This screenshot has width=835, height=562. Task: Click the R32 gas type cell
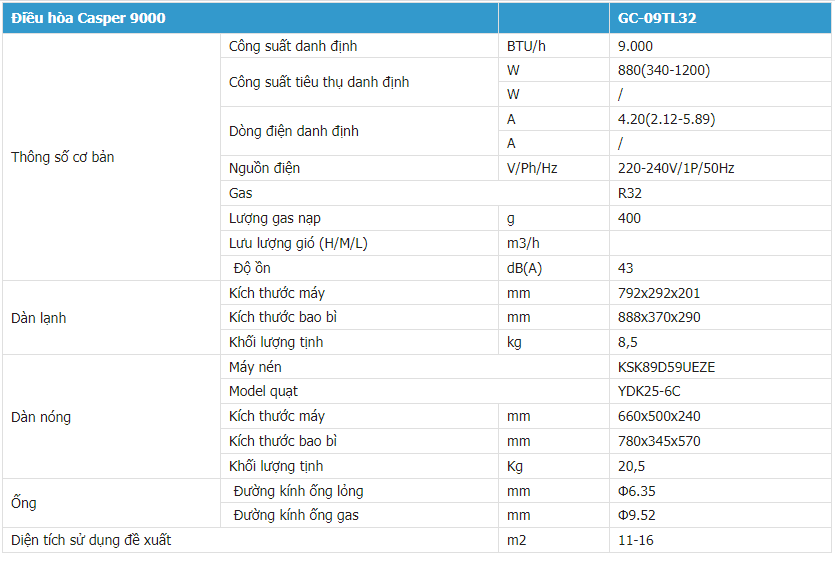(x=630, y=193)
